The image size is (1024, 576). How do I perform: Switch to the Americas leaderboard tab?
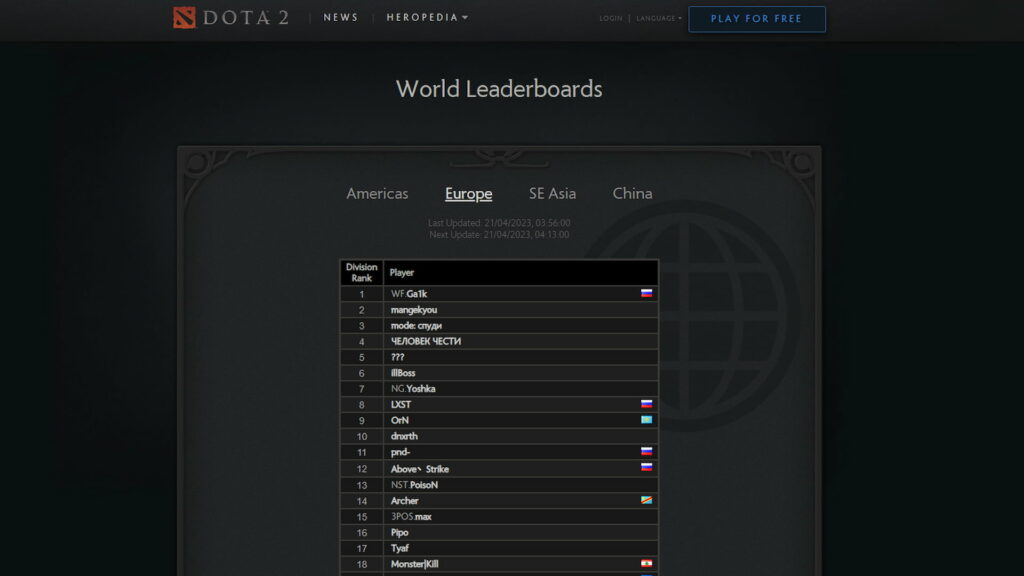click(377, 194)
